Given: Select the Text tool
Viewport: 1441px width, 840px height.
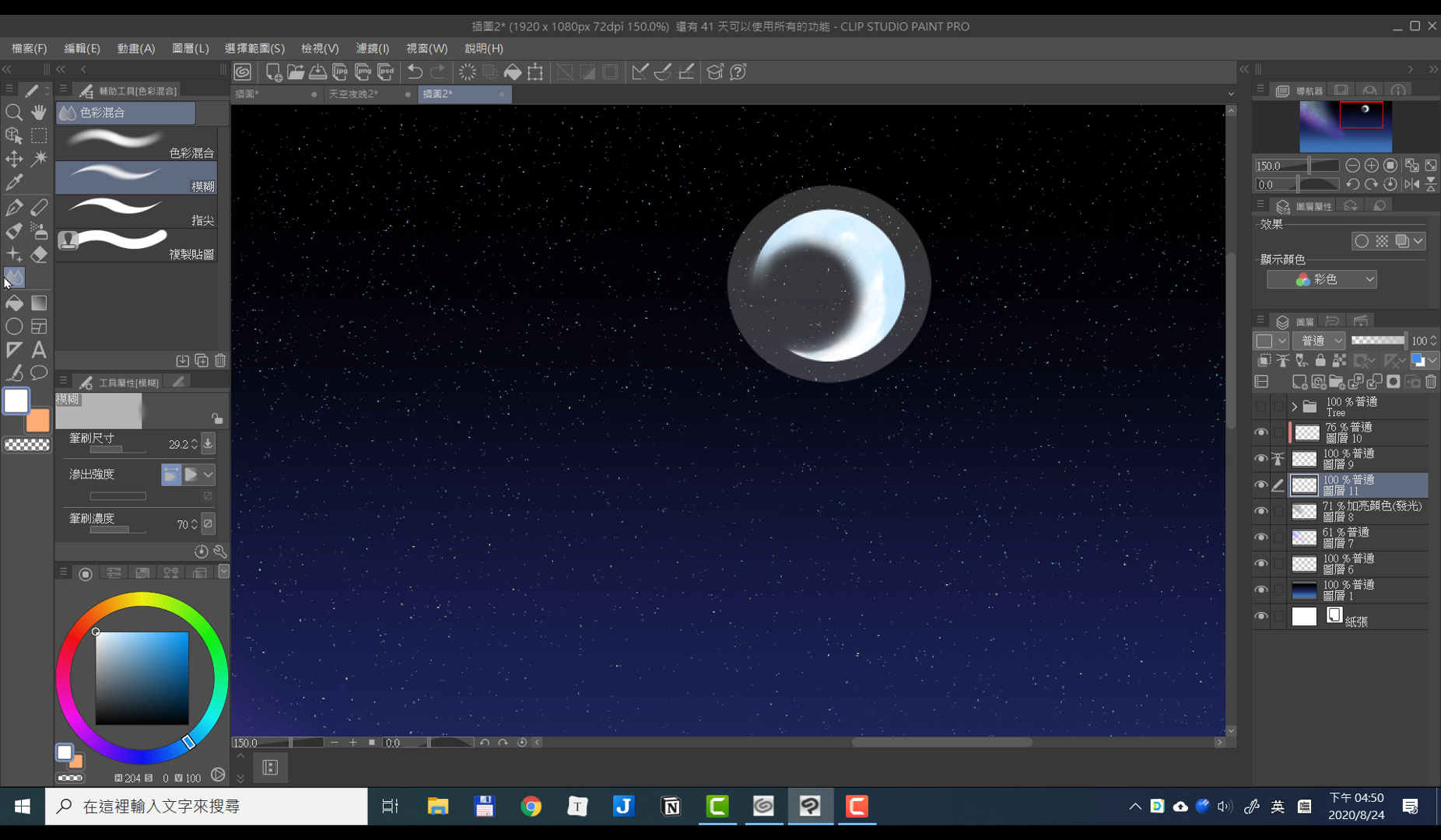Looking at the screenshot, I should click(39, 350).
